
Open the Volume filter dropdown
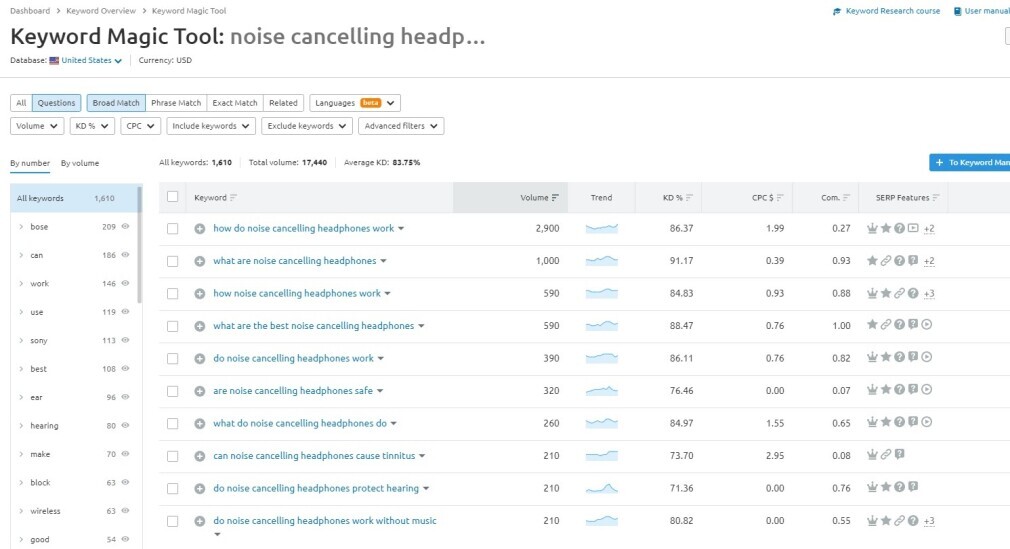pos(37,126)
